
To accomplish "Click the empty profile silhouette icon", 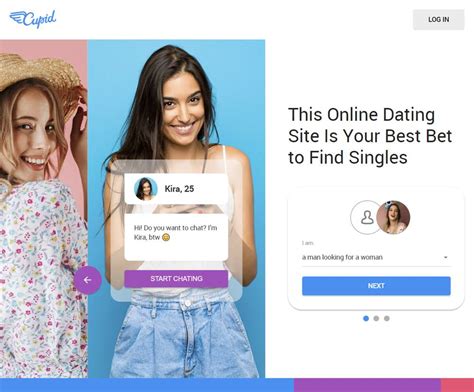I will [367, 217].
